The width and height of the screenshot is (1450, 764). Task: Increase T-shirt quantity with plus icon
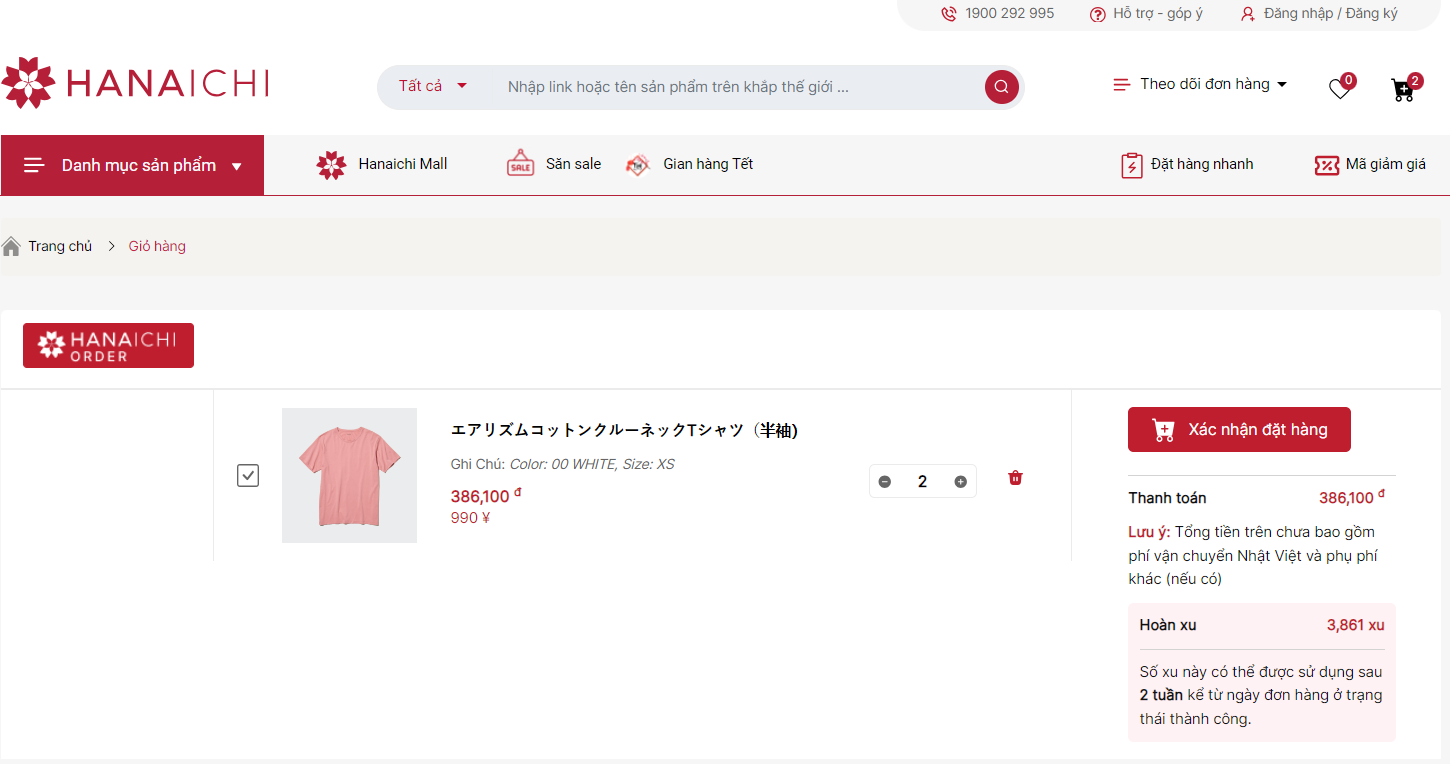pos(961,482)
